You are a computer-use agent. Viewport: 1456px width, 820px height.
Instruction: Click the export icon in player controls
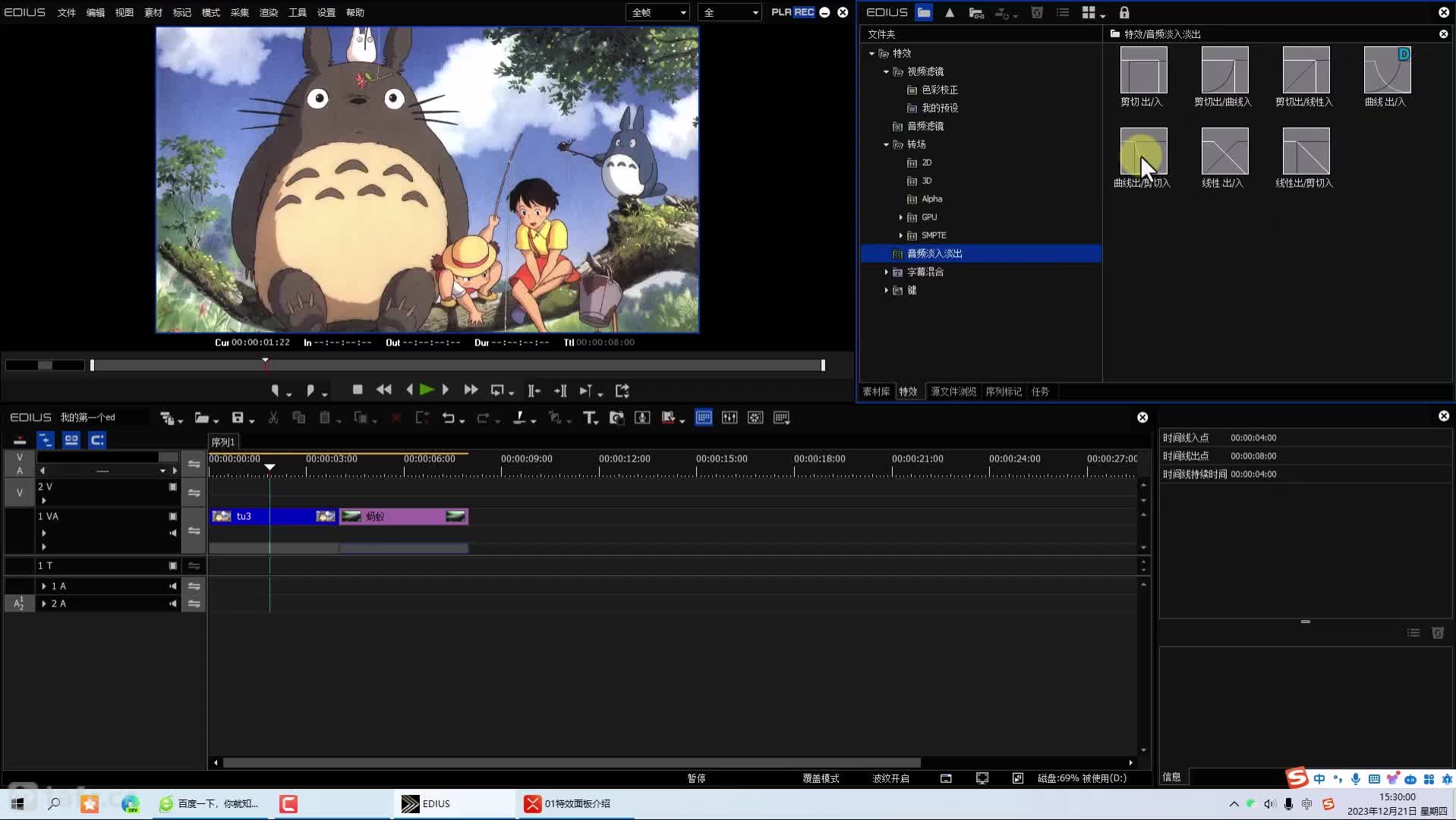click(622, 390)
